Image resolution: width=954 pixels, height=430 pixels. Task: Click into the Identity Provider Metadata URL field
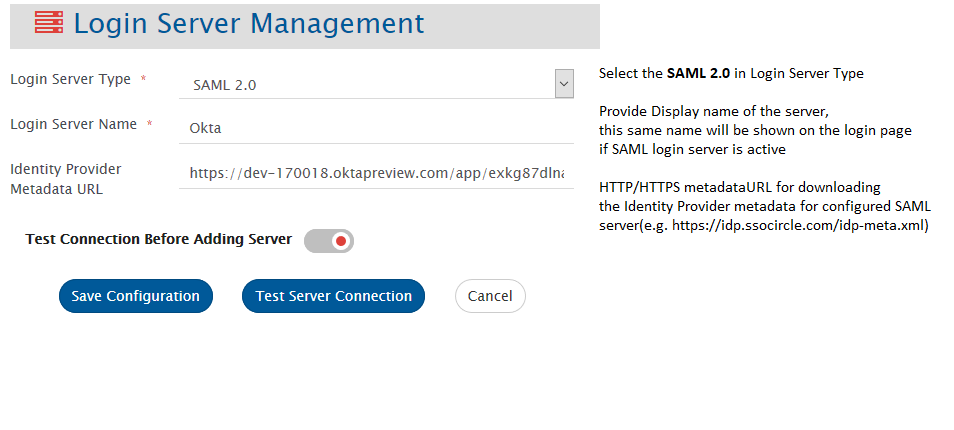coord(380,173)
